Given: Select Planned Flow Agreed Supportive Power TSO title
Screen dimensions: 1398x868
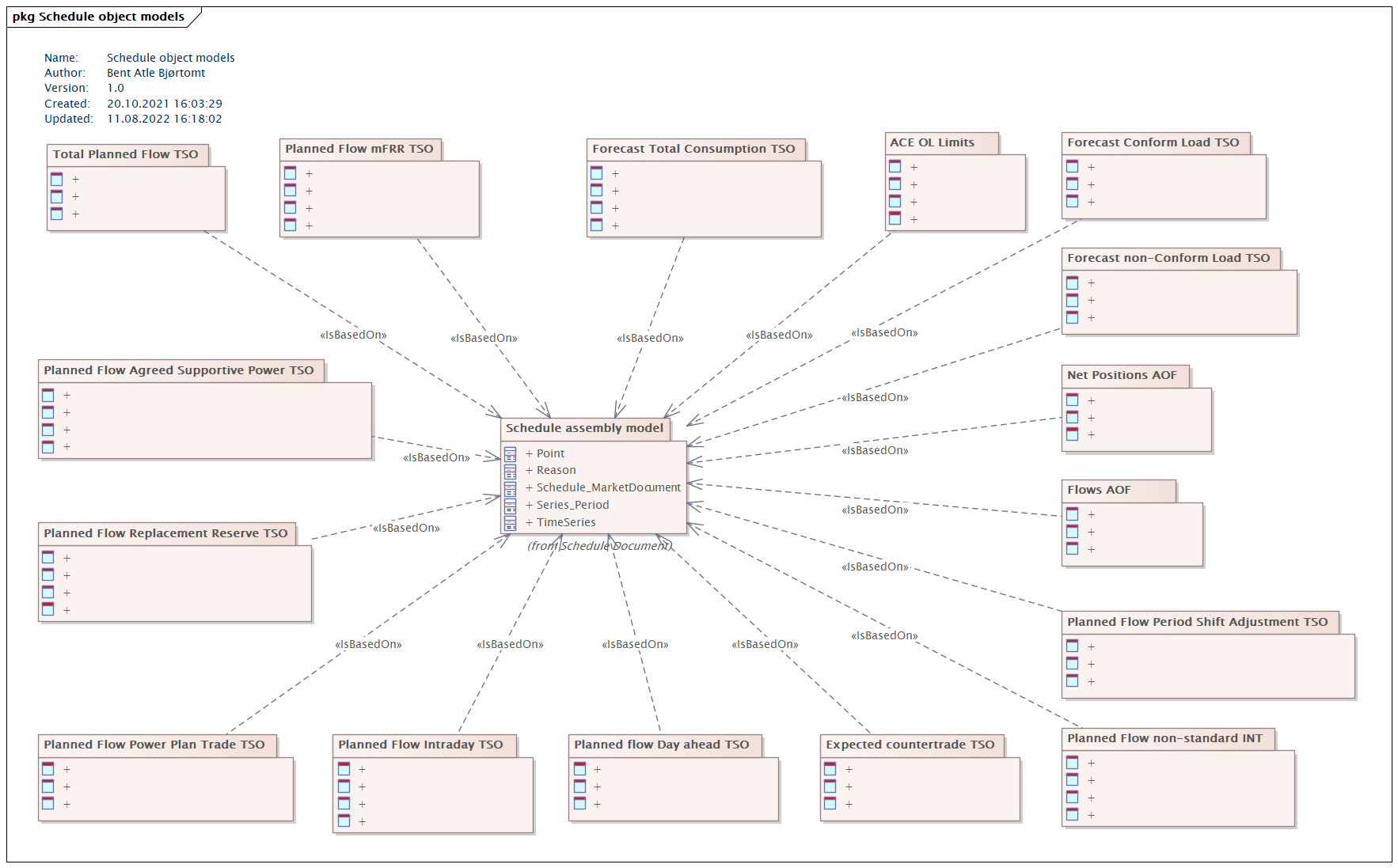Looking at the screenshot, I should (x=179, y=370).
